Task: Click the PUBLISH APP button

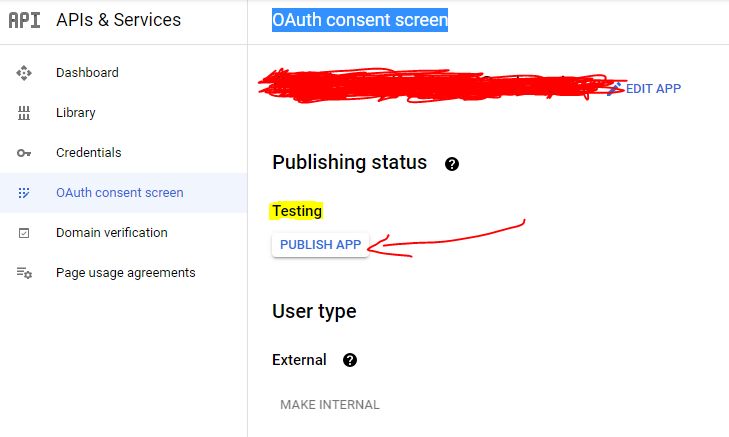Action: point(320,245)
